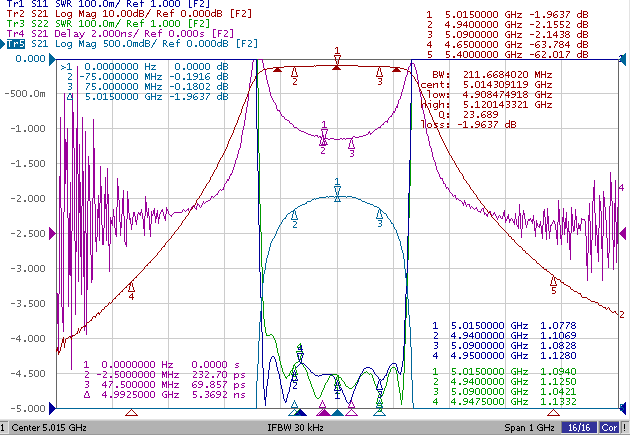Screen dimensions: 630x435
Task: Click IFBW 30 kHz in the status bar
Action: click(295, 428)
